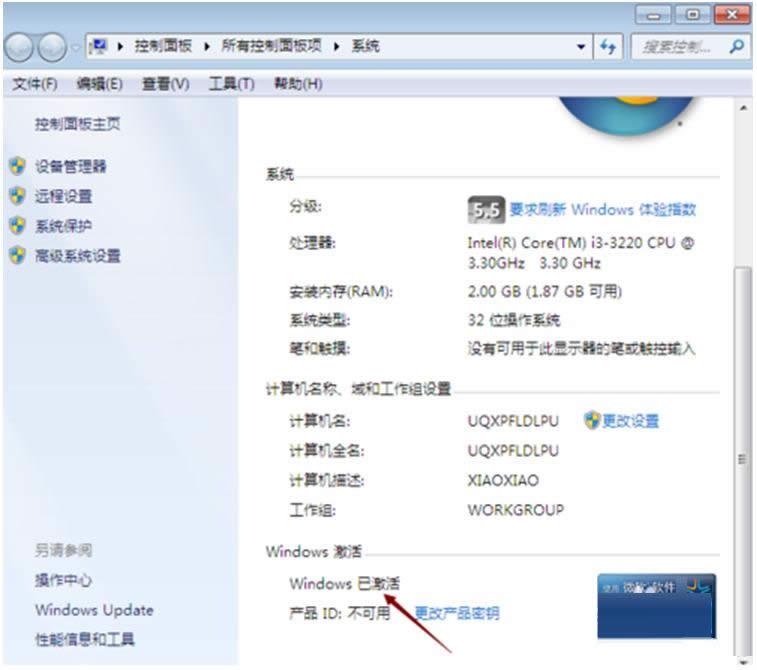
Task: Click the shield icon beside 设备管理器
Action: pyautogui.click(x=17, y=167)
